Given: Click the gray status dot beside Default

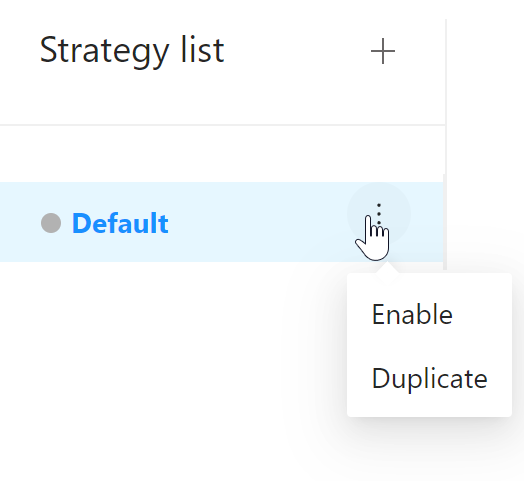Looking at the screenshot, I should [x=51, y=223].
